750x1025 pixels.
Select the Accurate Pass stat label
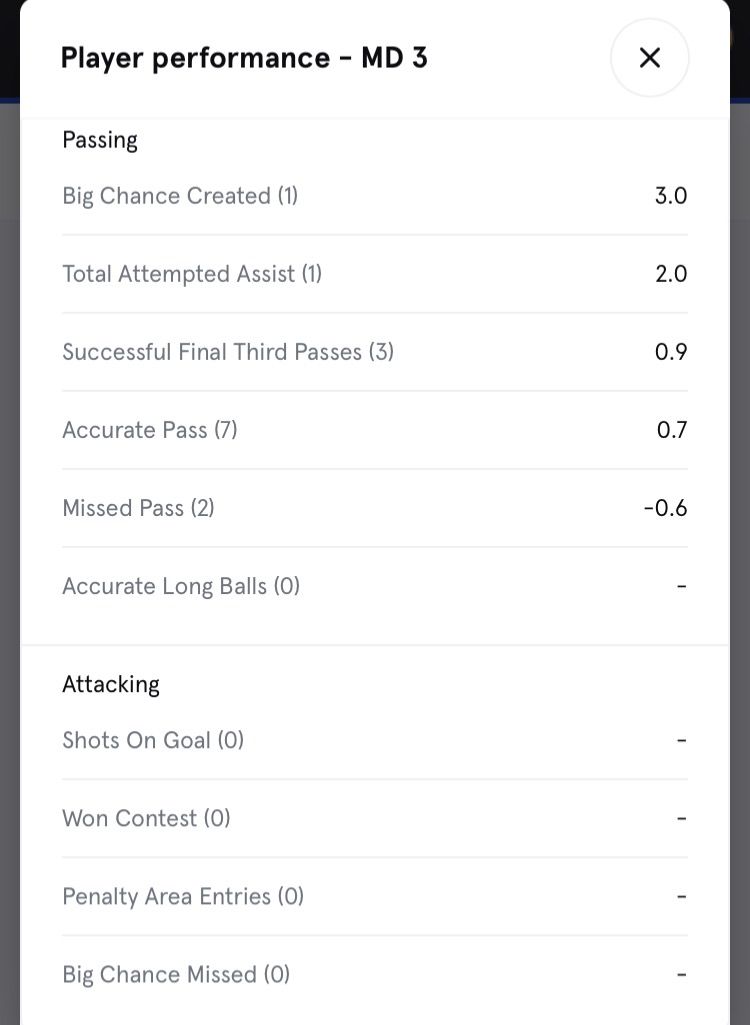(150, 430)
